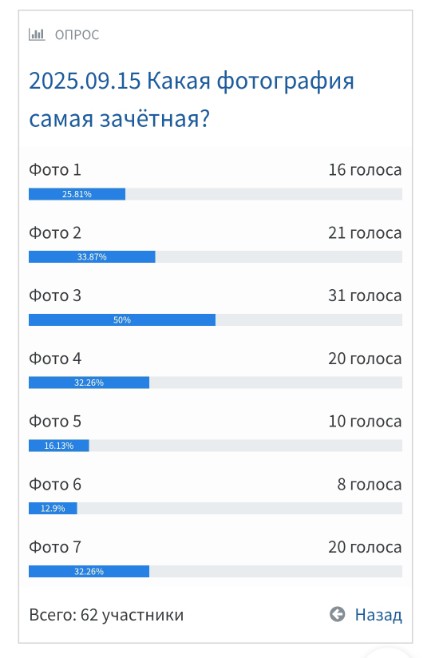Click the 33.87% progress bar

(x=215, y=257)
